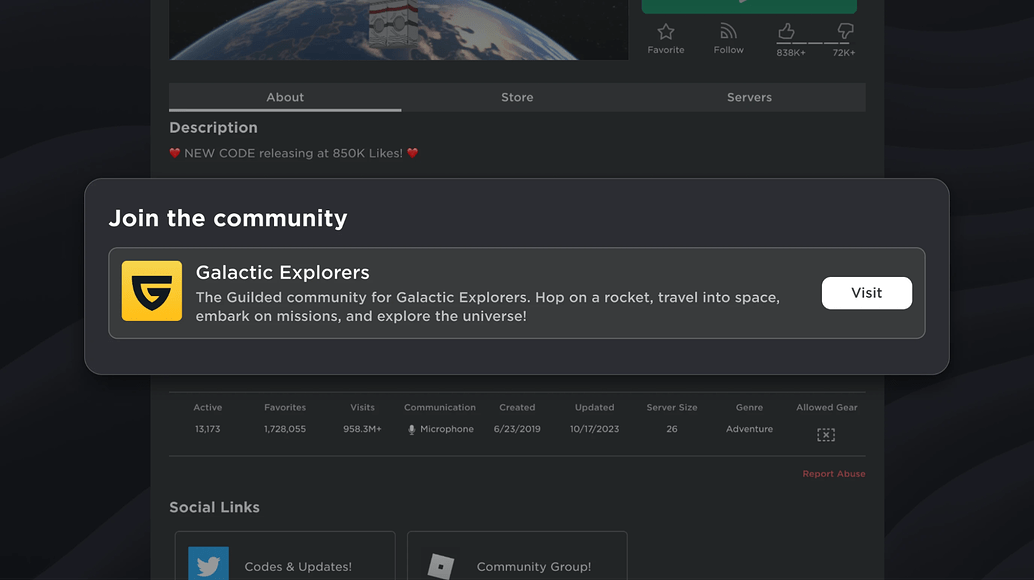This screenshot has height=580, width=1034.
Task: Select the Twitter bird icon under Social Links
Action: pos(207,564)
